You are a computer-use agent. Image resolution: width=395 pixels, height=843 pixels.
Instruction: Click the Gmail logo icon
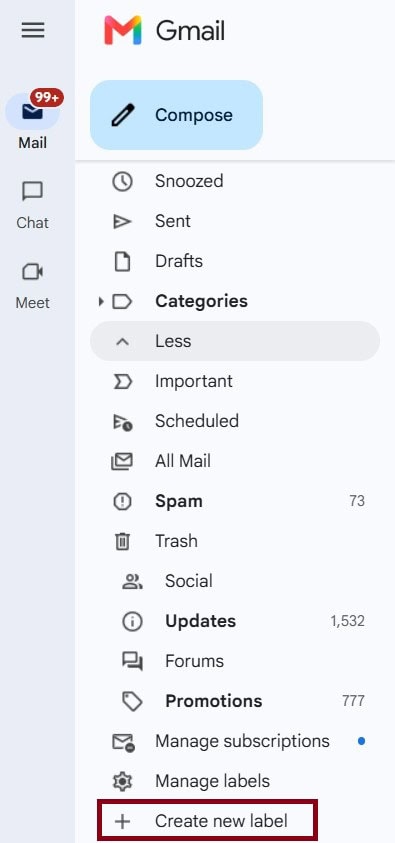pyautogui.click(x=123, y=30)
